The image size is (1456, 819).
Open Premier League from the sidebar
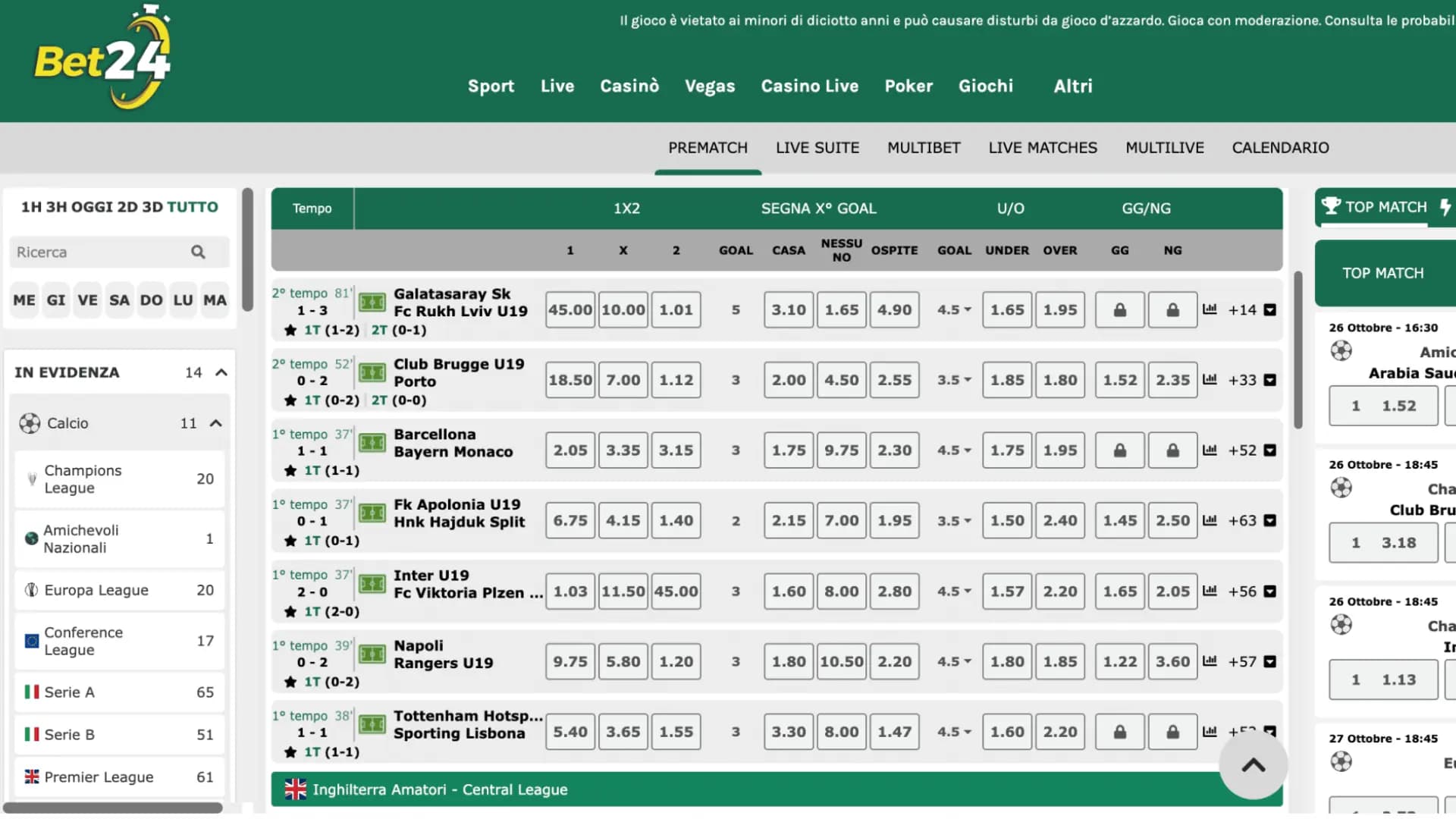tap(99, 777)
